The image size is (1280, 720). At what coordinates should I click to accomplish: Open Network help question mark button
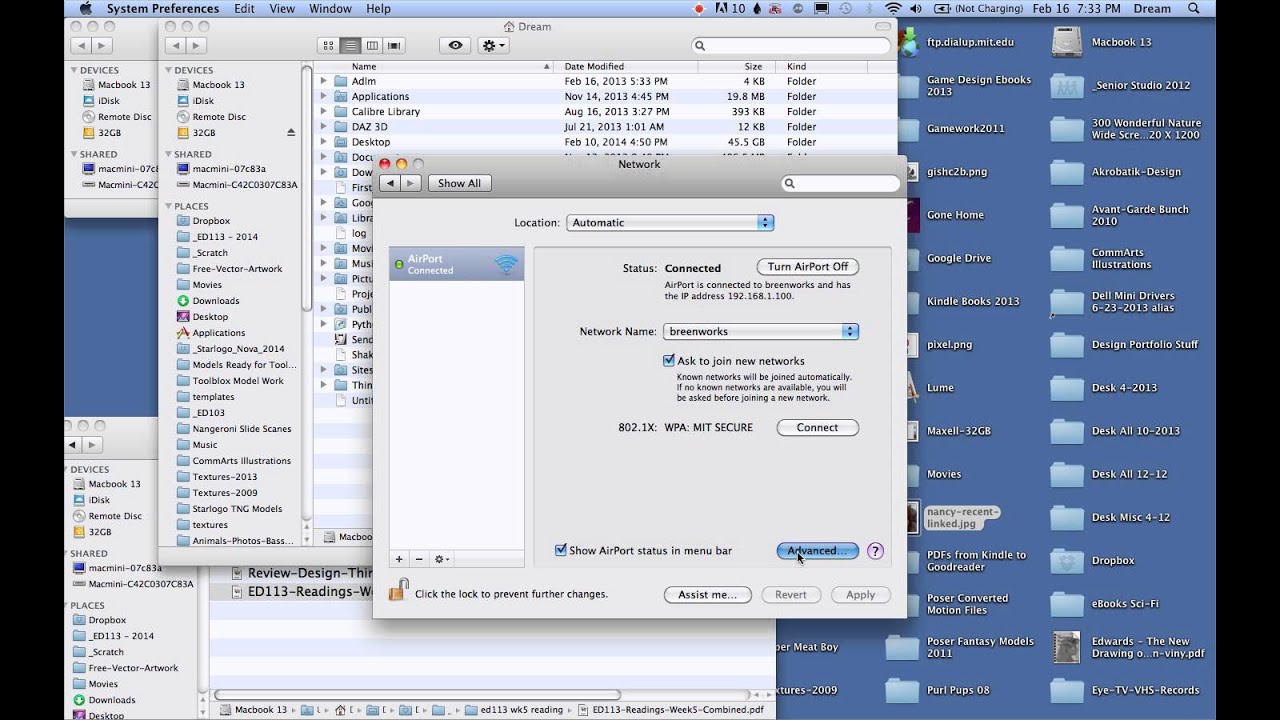tap(875, 551)
